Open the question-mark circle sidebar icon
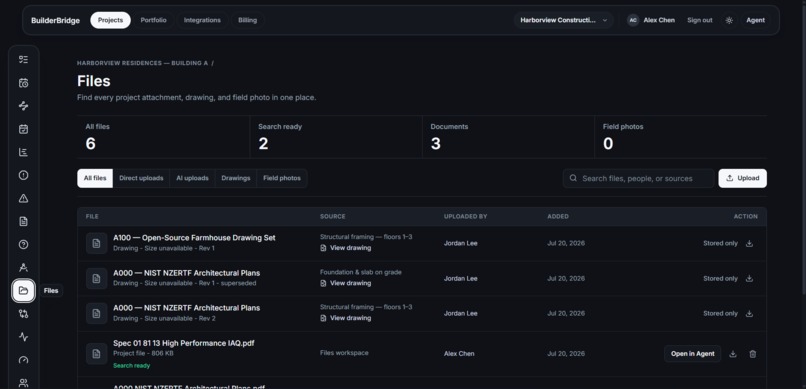Screen dimensions: 806x389 (x=23, y=245)
